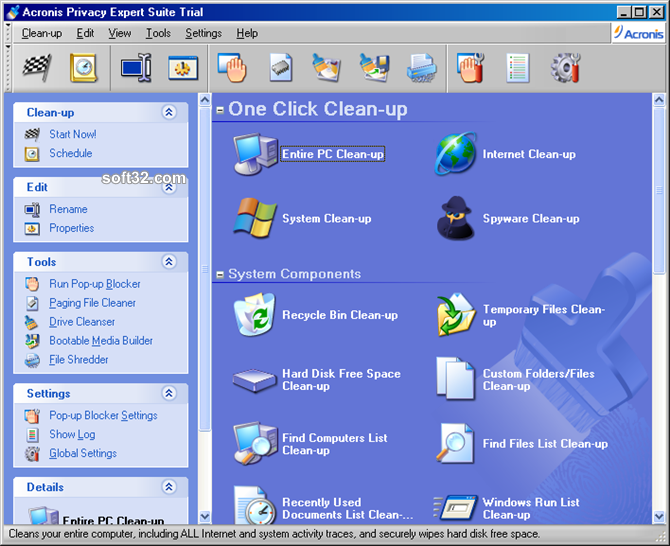Collapse the Settings sidebar panel
This screenshot has height=546, width=670.
coord(169,393)
